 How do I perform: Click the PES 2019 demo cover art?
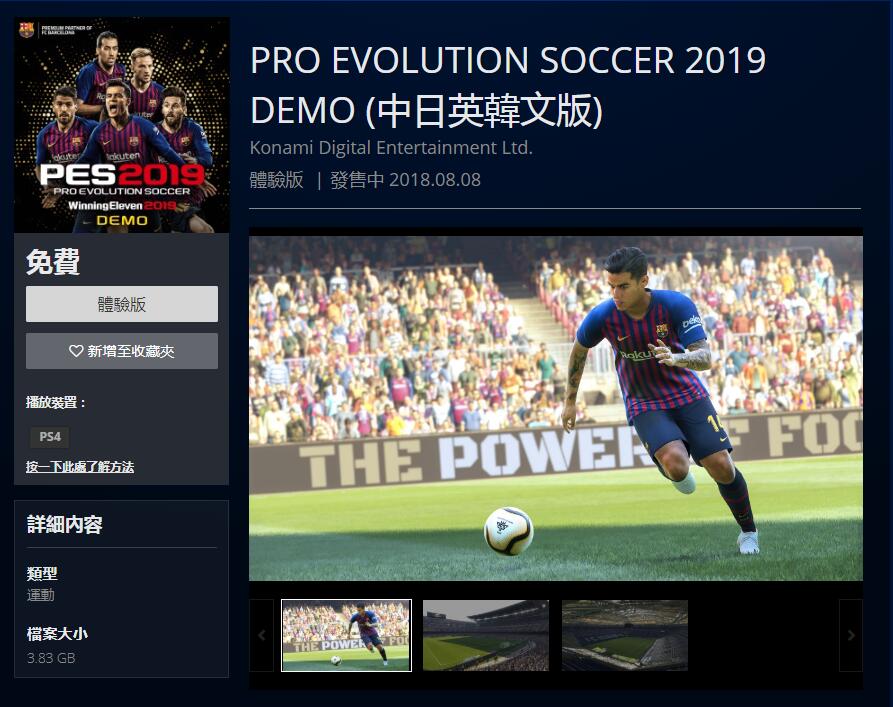(122, 125)
